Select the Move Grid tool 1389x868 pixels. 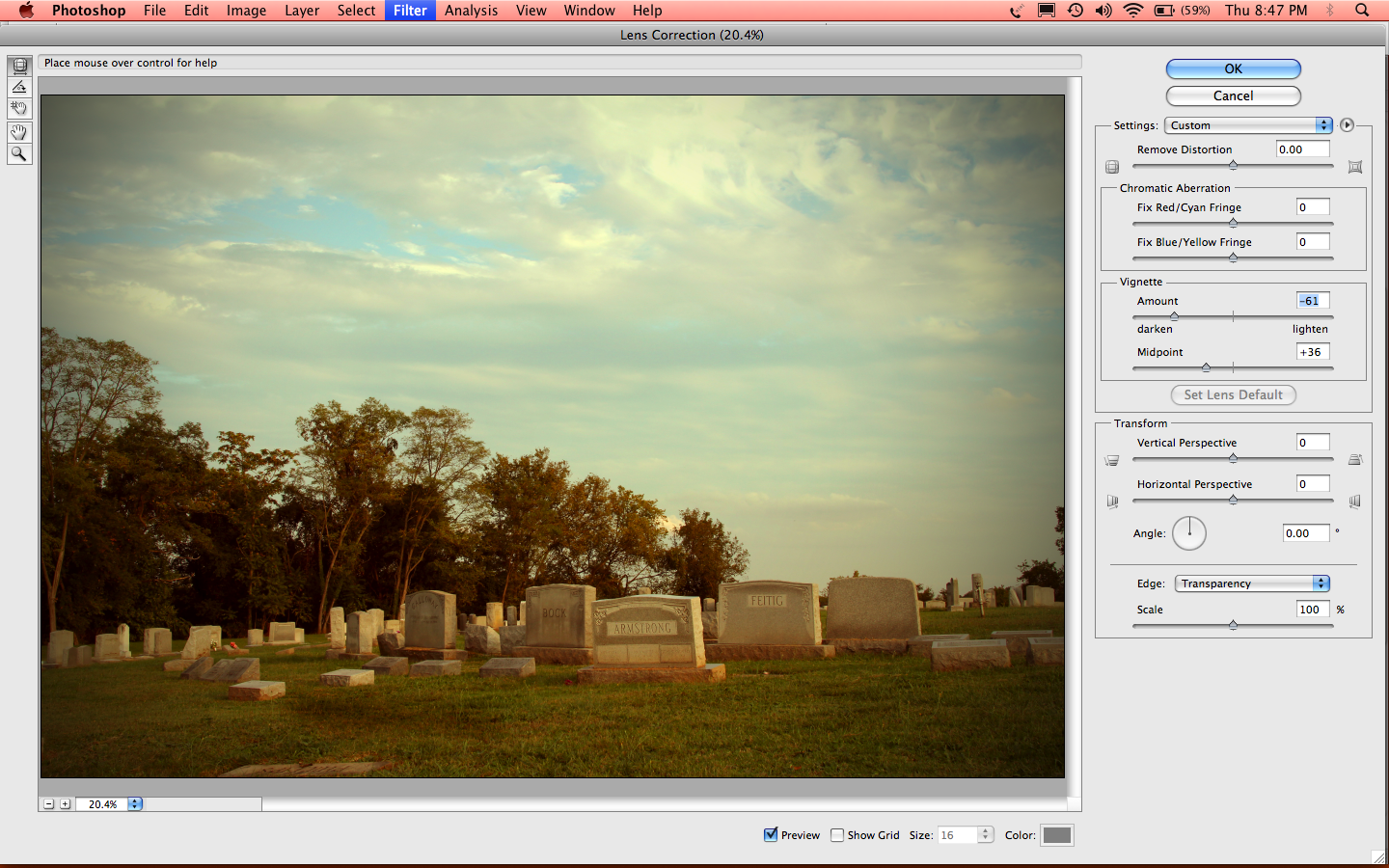tap(19, 108)
